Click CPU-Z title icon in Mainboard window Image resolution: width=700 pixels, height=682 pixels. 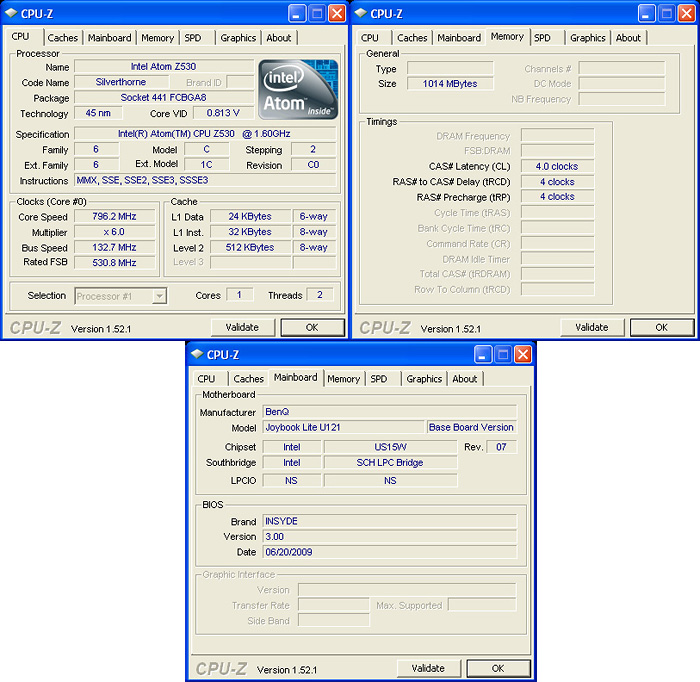(197, 354)
